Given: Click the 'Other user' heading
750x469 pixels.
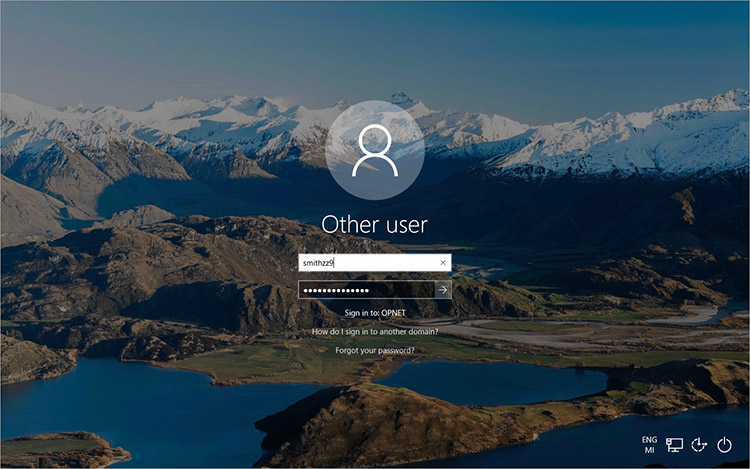Looking at the screenshot, I should point(375,224).
